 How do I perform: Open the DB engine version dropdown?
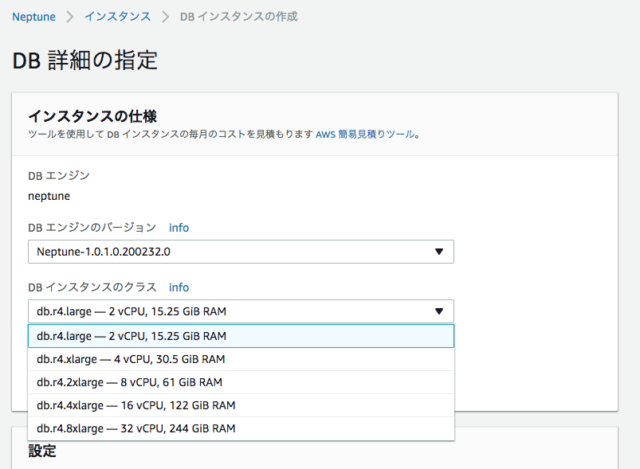[241, 252]
